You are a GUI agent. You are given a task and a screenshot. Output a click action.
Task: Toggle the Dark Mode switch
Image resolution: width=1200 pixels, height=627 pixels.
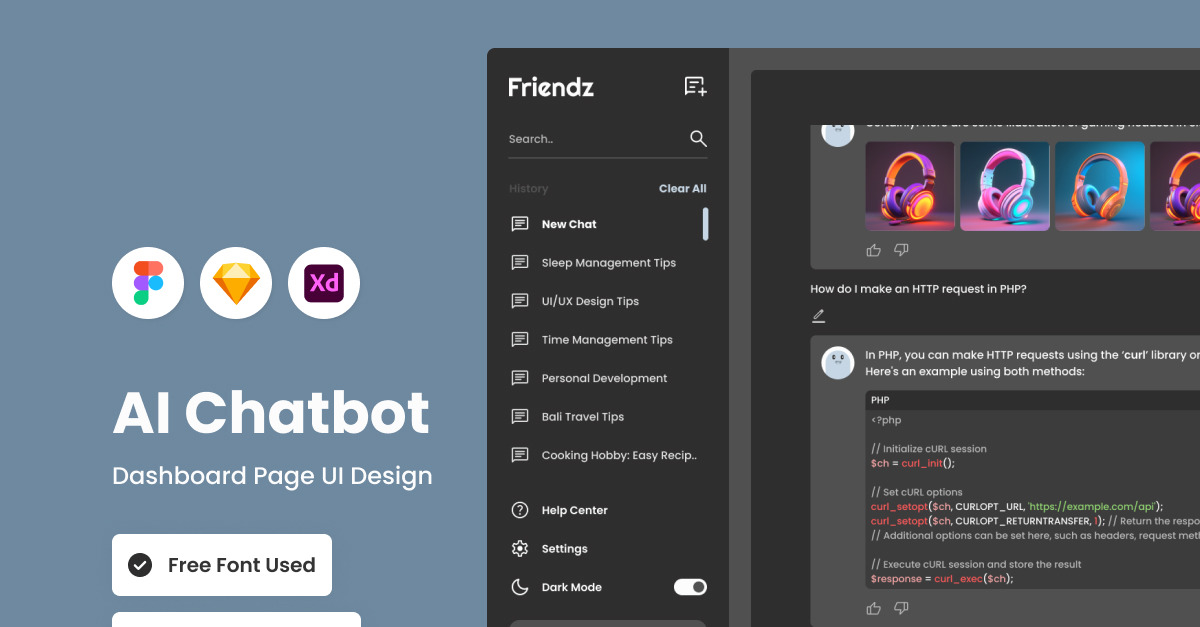(690, 587)
